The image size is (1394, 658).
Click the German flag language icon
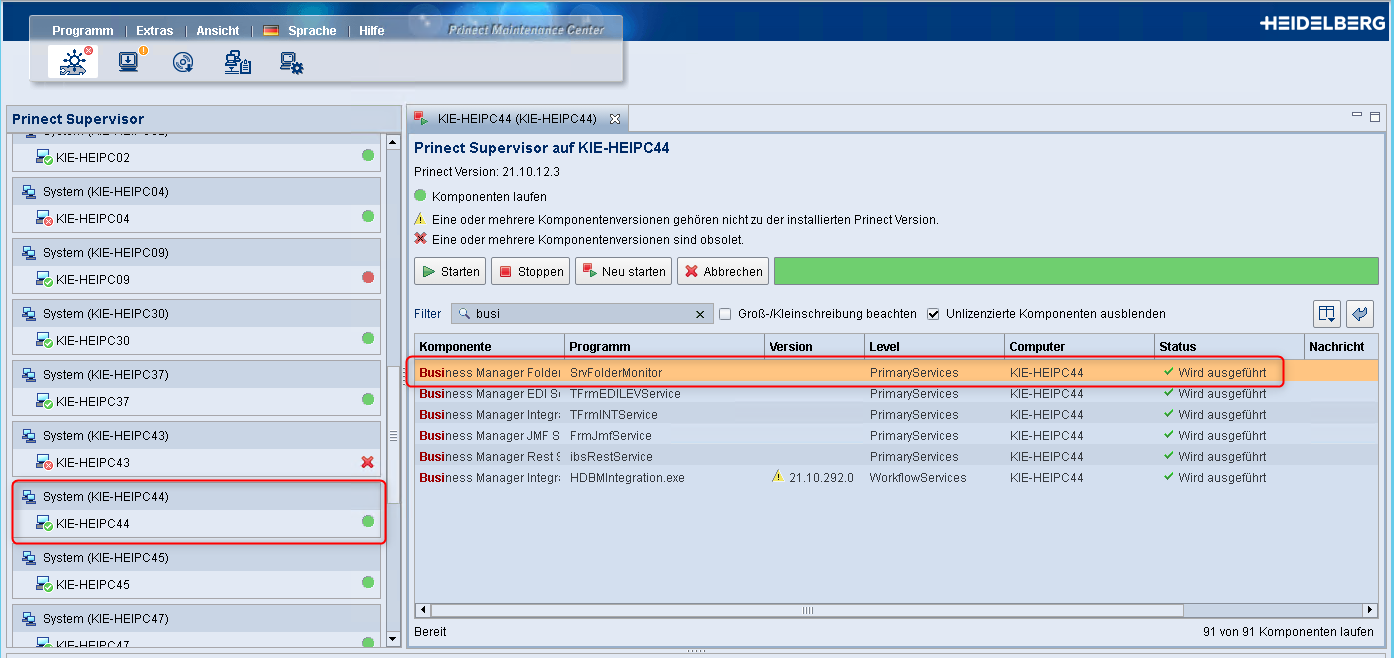[271, 31]
